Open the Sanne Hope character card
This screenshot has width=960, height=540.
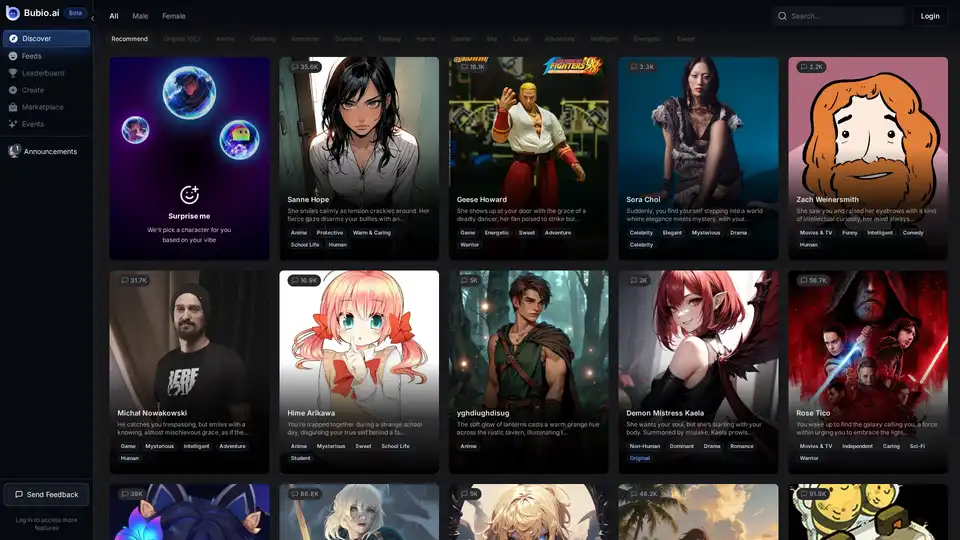pos(359,158)
